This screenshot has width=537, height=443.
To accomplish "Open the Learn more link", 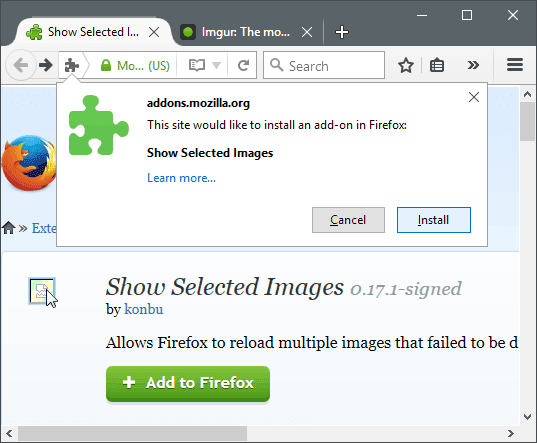I will point(181,178).
